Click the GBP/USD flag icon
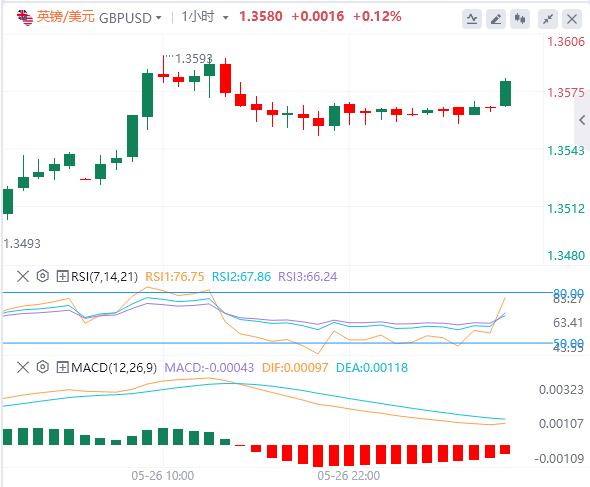 pyautogui.click(x=25, y=17)
